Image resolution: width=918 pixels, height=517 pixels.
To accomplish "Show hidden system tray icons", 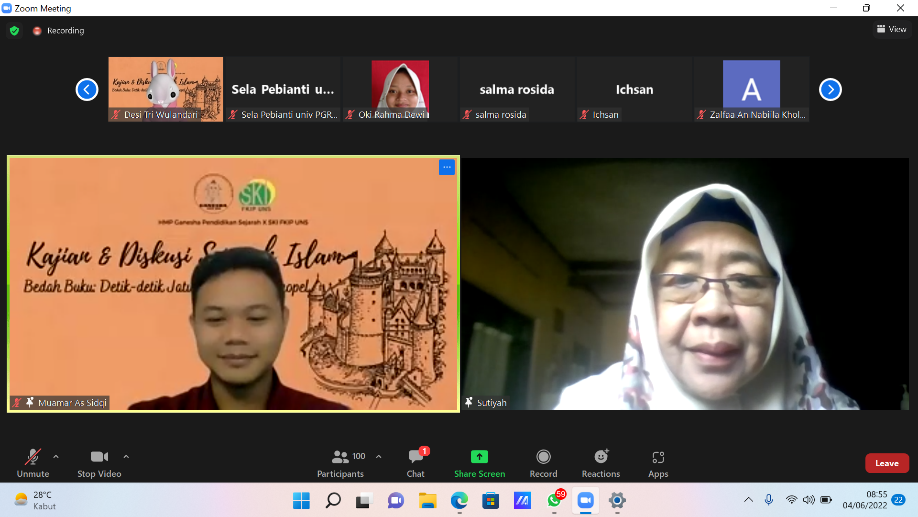I will (x=748, y=500).
